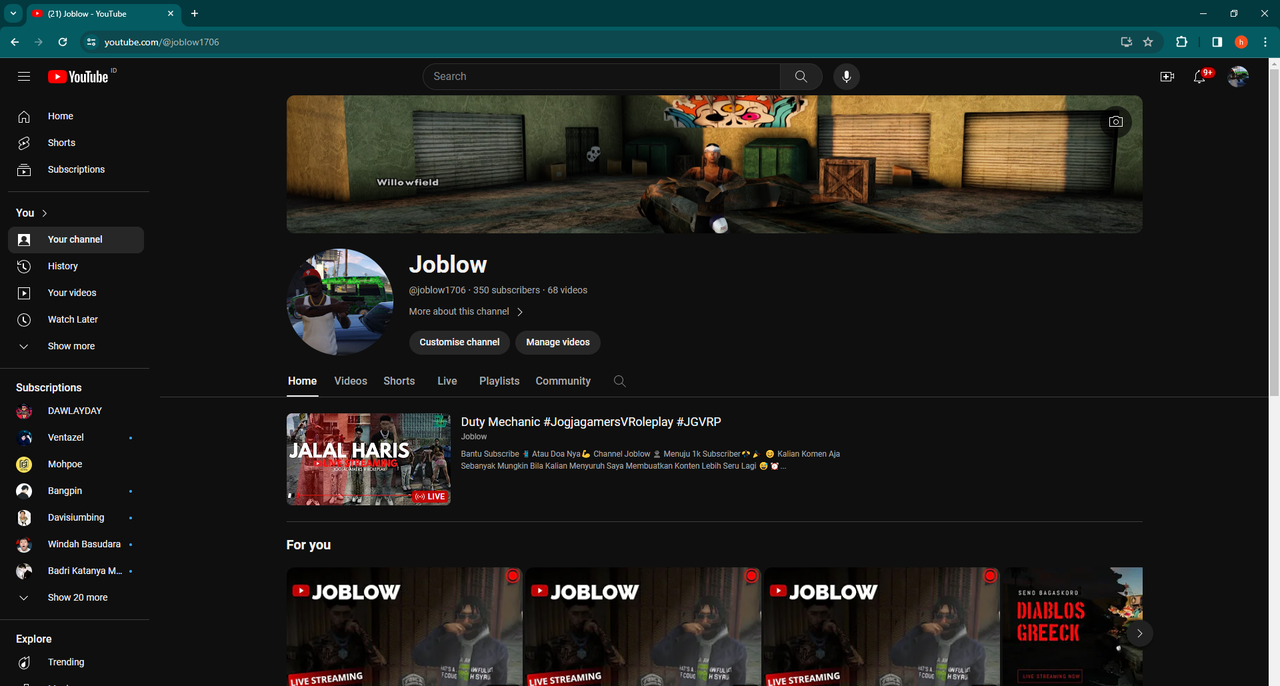Click install/cast icon in address bar

tap(1126, 42)
